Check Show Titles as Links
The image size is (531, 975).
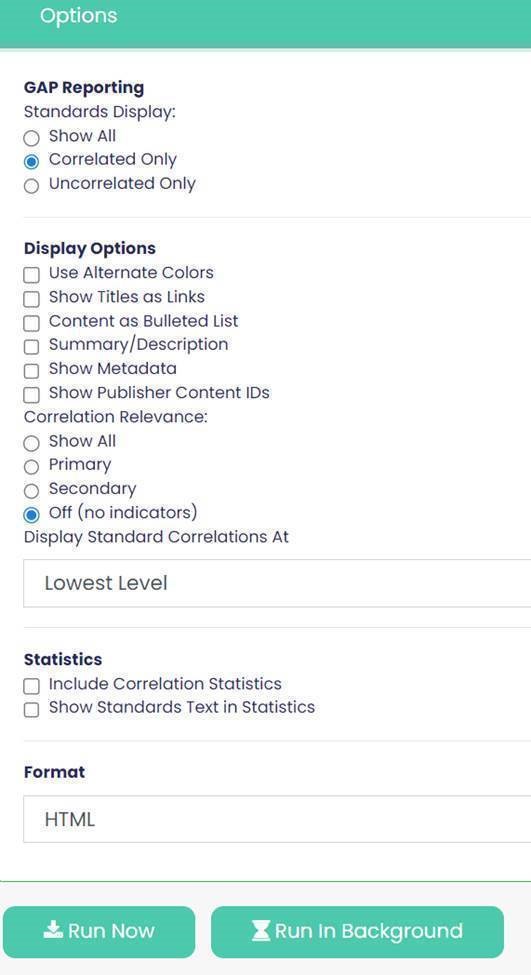(x=31, y=299)
